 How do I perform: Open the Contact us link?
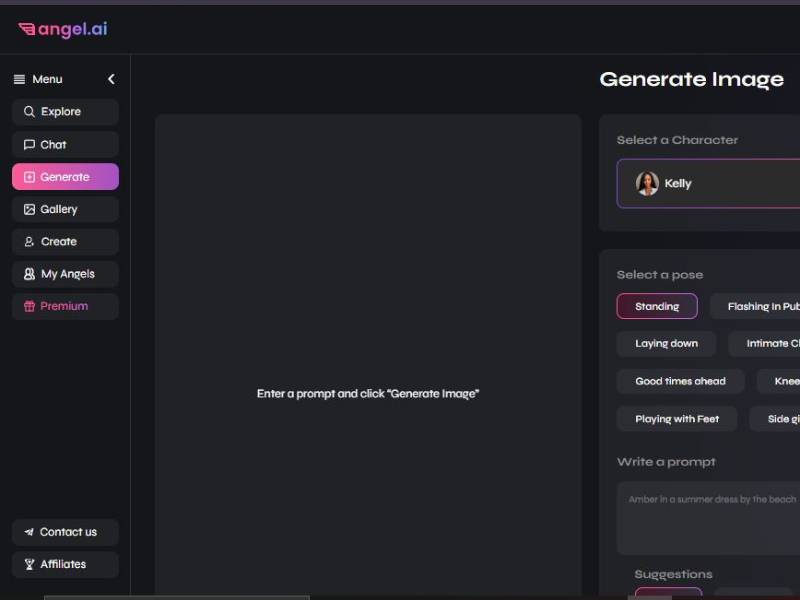pos(65,532)
